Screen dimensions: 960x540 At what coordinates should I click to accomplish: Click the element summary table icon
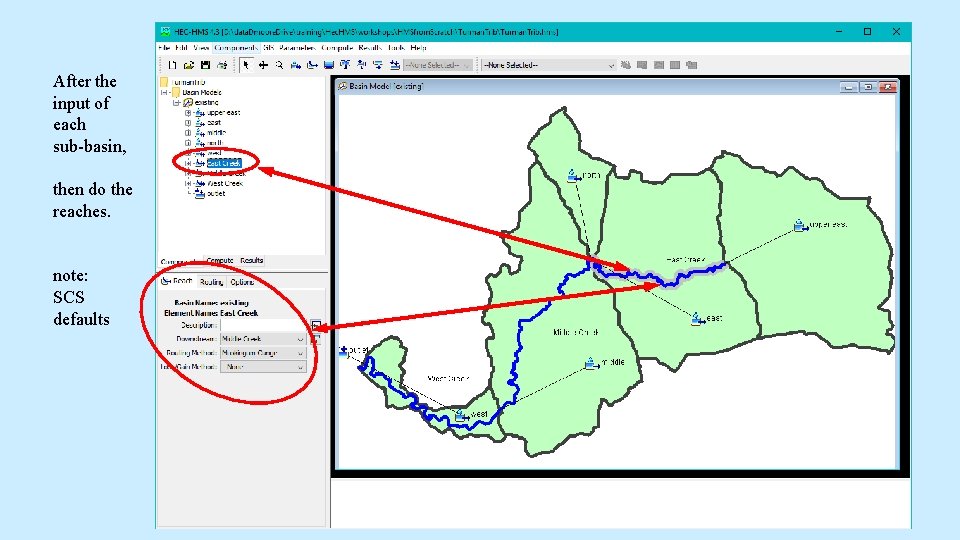pos(675,65)
